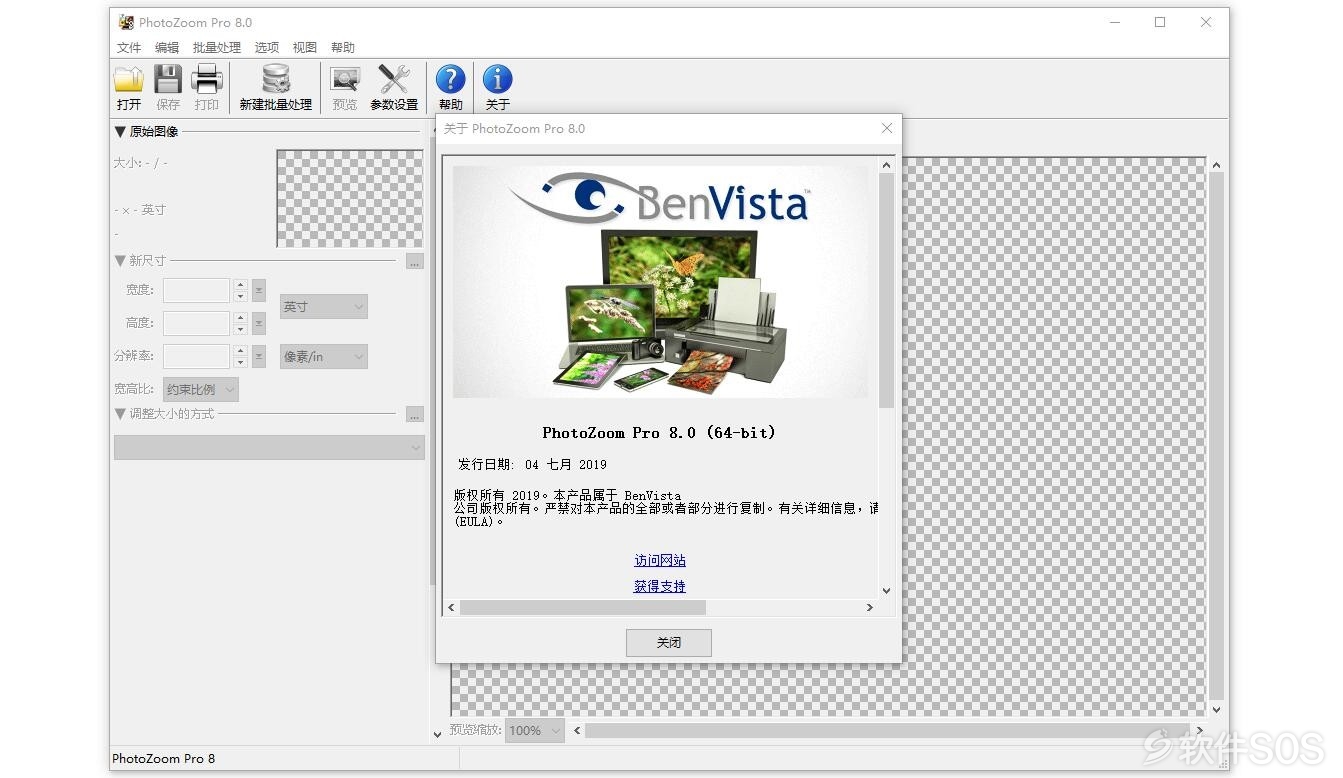Click the 预览 (Preview) toolbar icon
The image size is (1343, 778).
tap(345, 81)
